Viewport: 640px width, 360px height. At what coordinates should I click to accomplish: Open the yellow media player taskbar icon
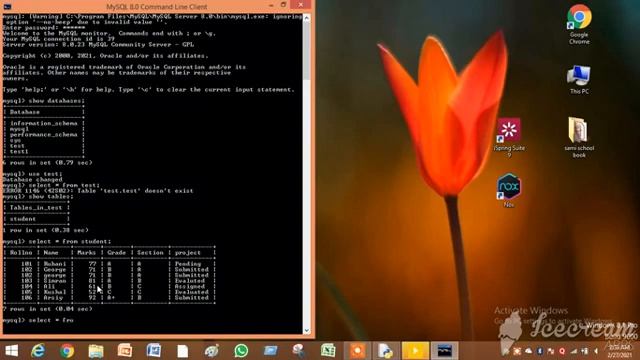(415, 351)
